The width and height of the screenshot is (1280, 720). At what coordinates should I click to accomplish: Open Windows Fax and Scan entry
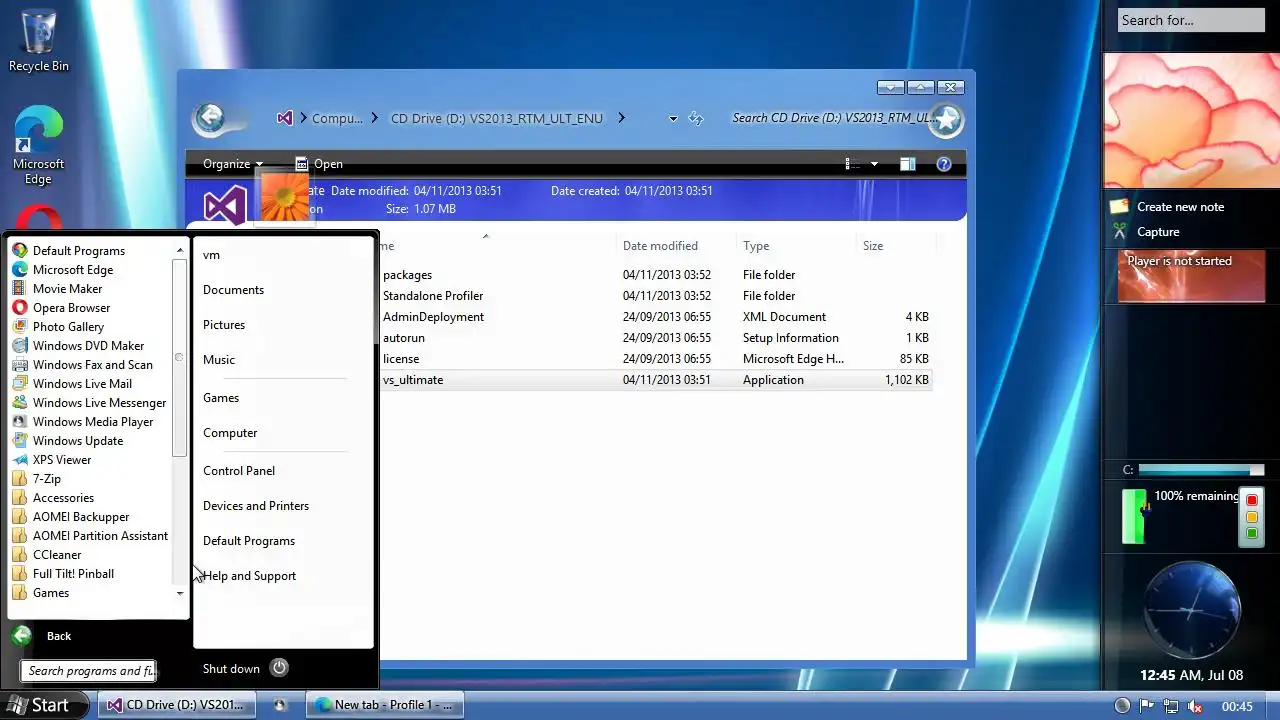pos(92,364)
